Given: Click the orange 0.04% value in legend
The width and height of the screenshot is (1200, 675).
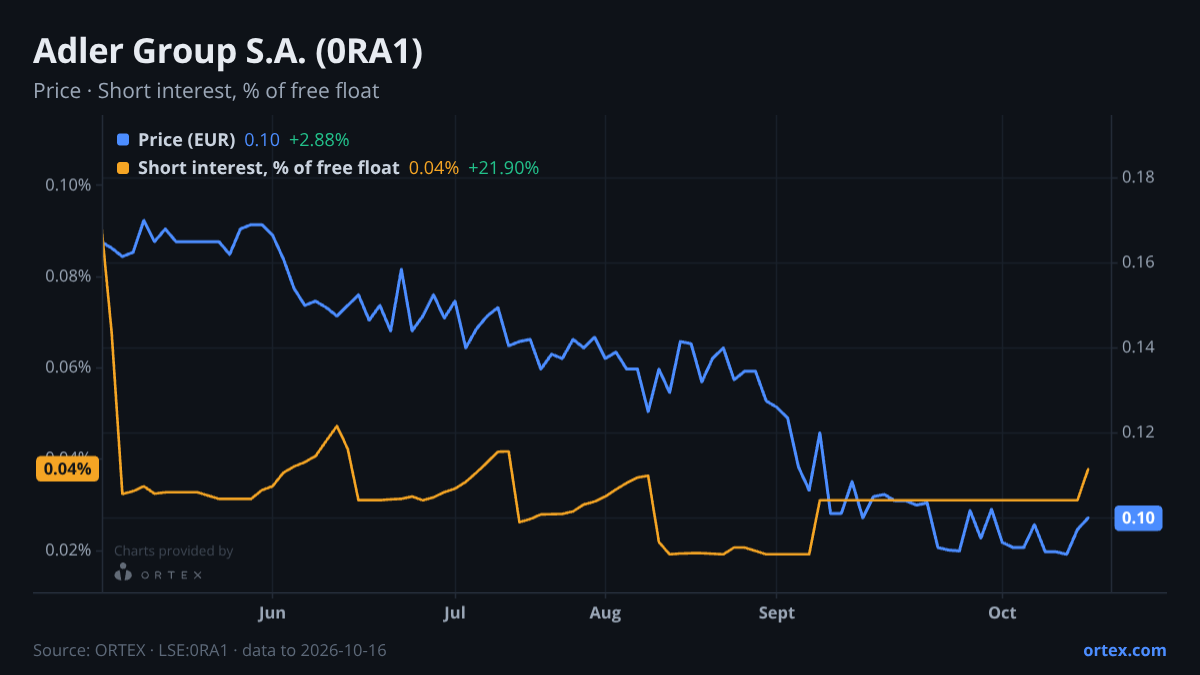Looking at the screenshot, I should [x=434, y=168].
